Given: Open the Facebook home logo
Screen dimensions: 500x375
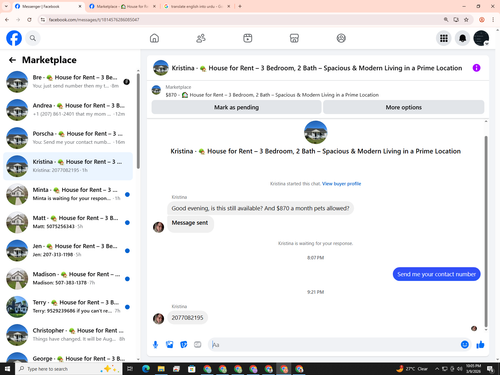Looking at the screenshot, I should tap(14, 38).
